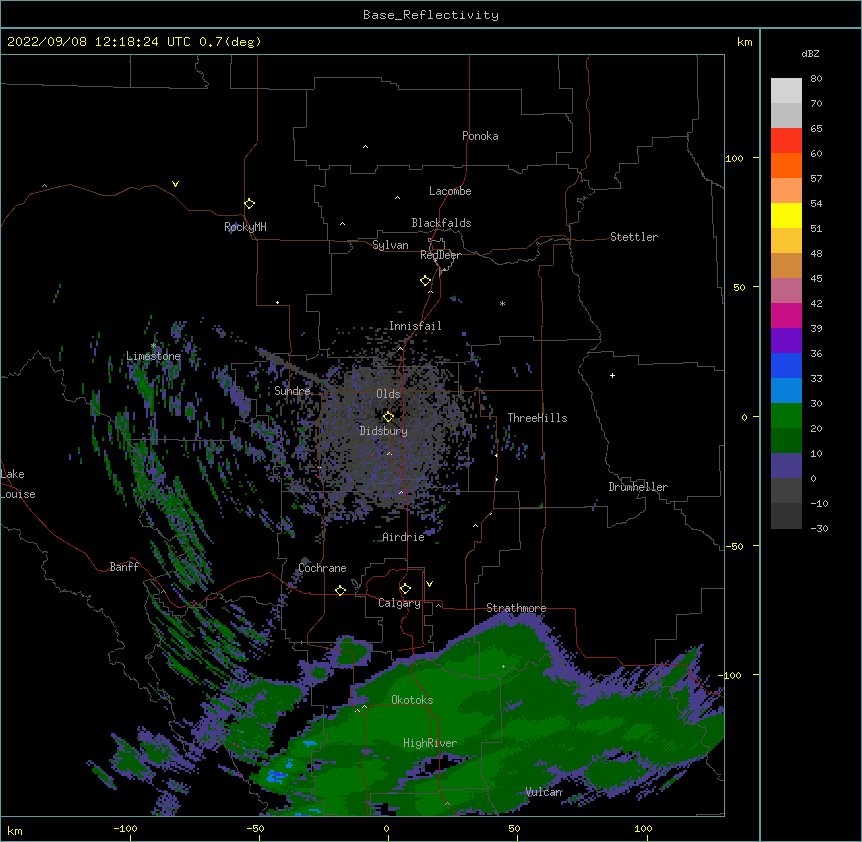Image resolution: width=862 pixels, height=842 pixels.
Task: Click the 2022/09/08 12:18:24 UTC timestamp
Action: coord(99,42)
